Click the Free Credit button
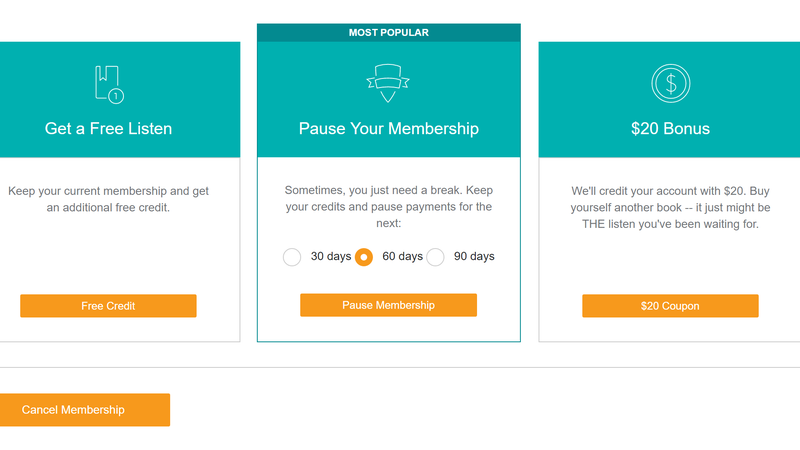The height and width of the screenshot is (450, 800). (x=108, y=306)
